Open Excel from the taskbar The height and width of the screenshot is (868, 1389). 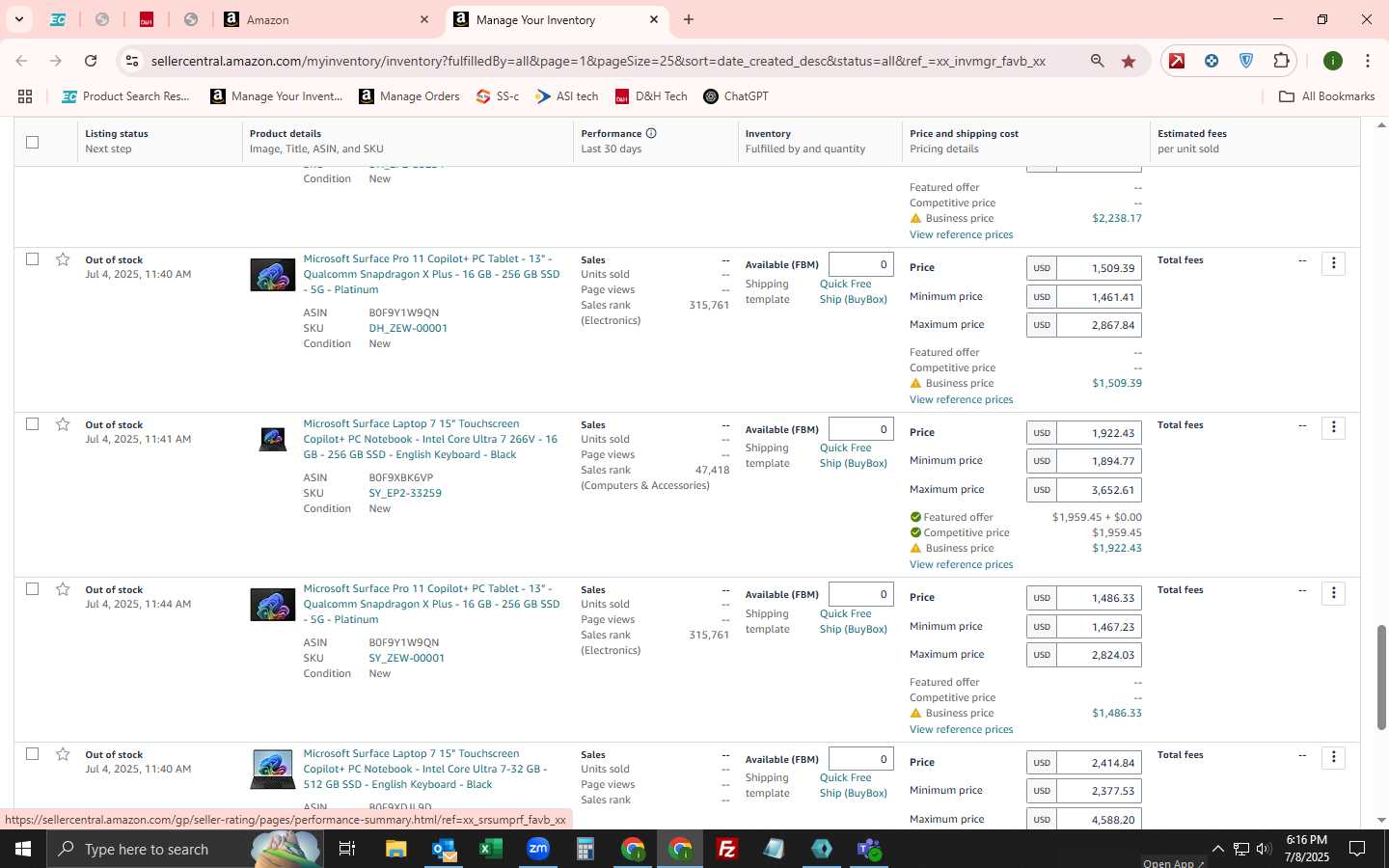[491, 849]
